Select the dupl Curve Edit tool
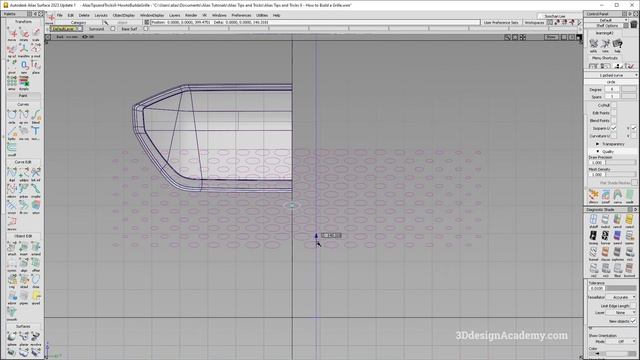 pyautogui.click(x=12, y=173)
